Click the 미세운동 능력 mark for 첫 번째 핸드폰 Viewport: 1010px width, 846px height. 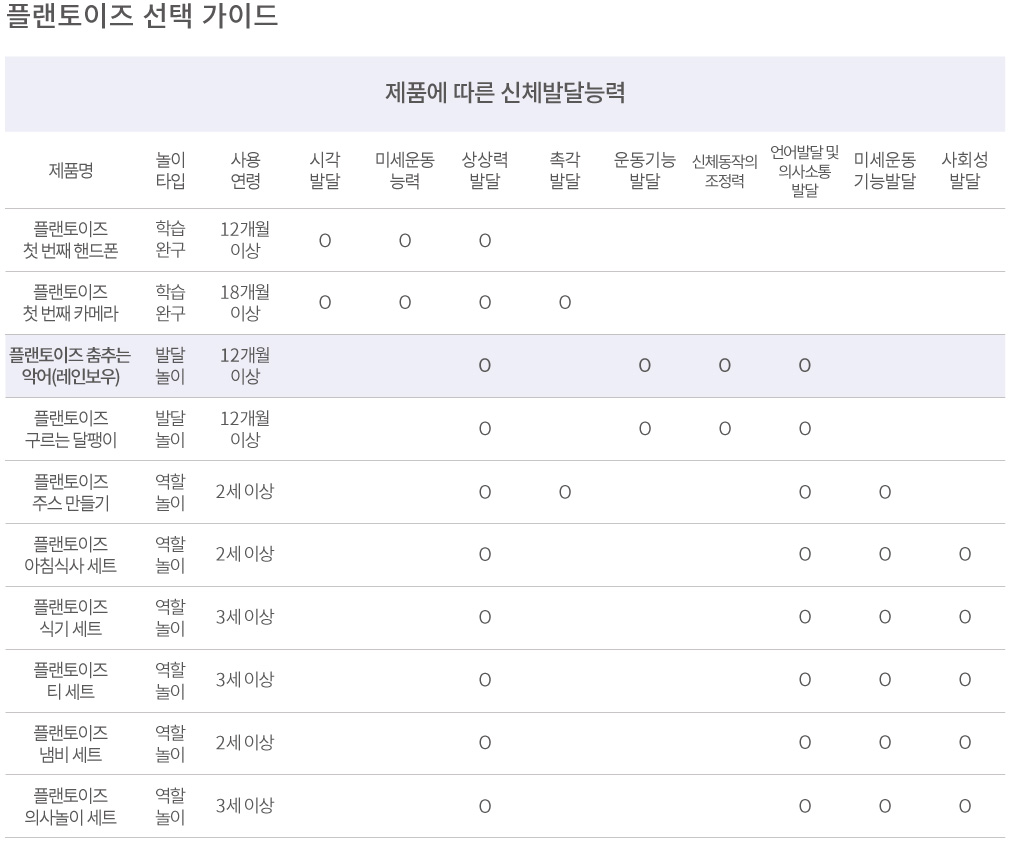tap(405, 240)
